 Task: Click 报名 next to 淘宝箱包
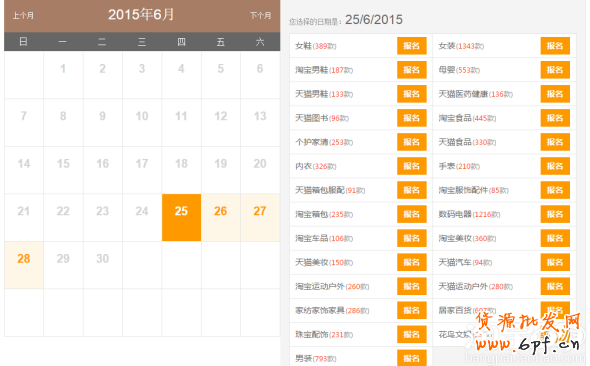(412, 214)
